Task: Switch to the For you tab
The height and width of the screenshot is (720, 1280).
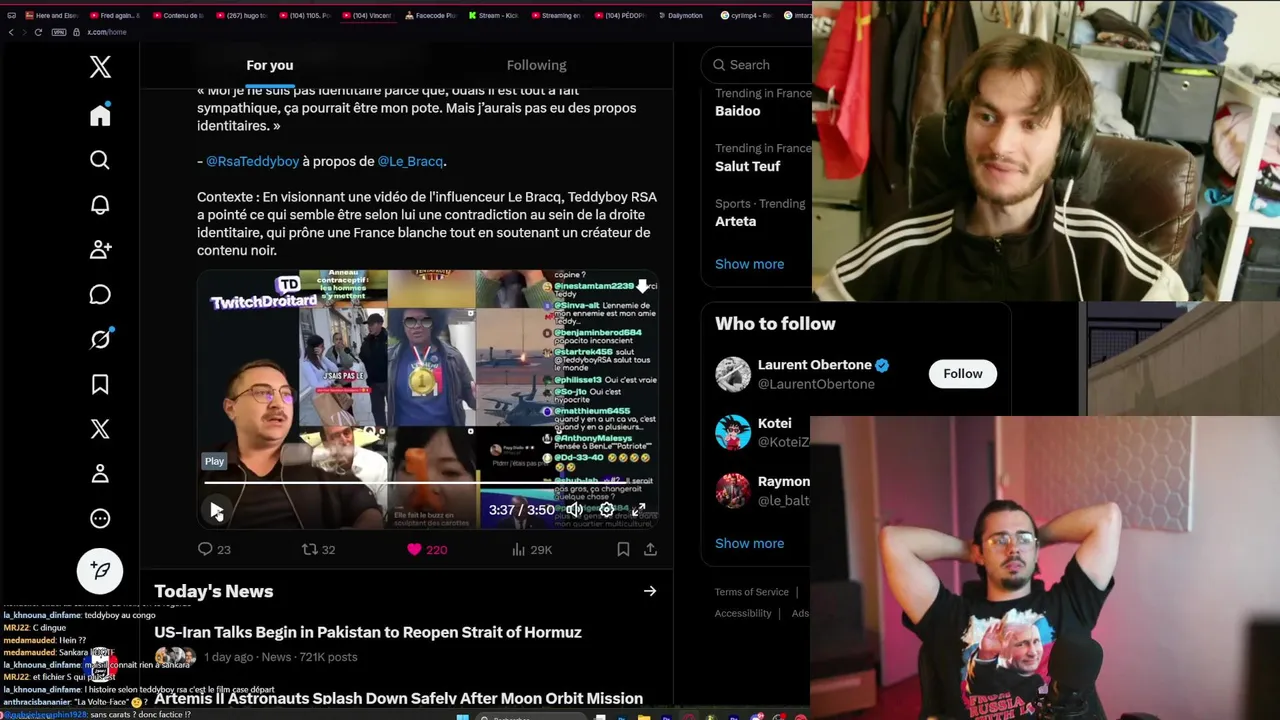Action: coord(270,65)
